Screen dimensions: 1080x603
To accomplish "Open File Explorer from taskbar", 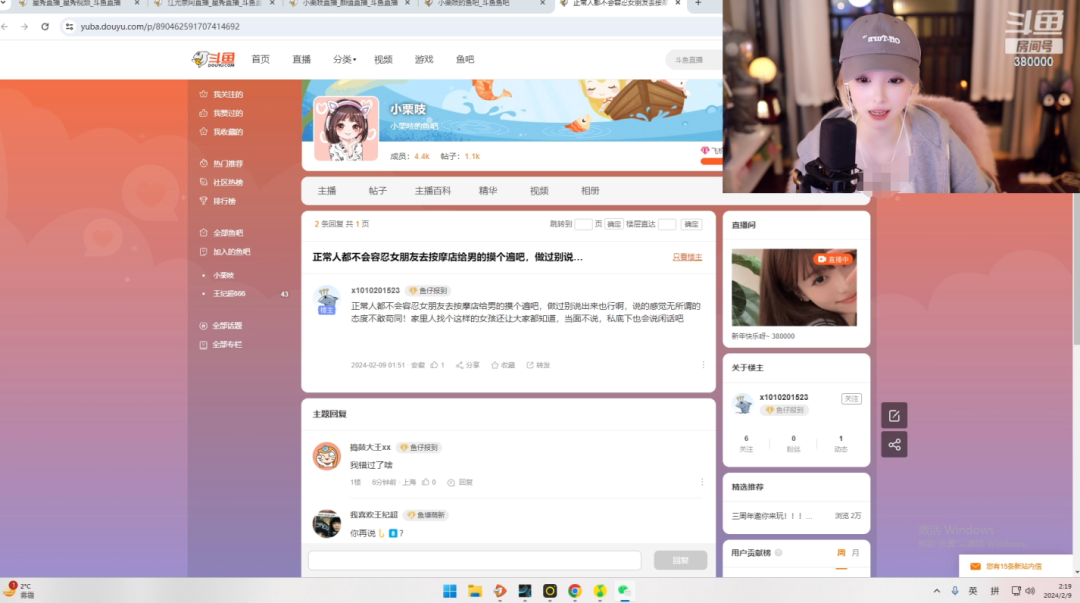I will coord(475,591).
